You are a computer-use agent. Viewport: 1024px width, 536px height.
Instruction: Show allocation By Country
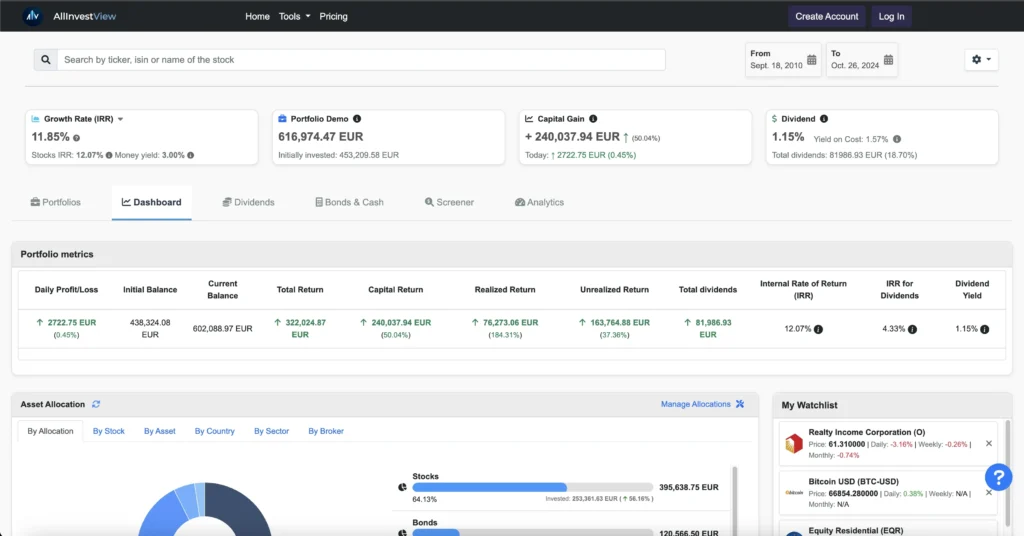(x=214, y=431)
